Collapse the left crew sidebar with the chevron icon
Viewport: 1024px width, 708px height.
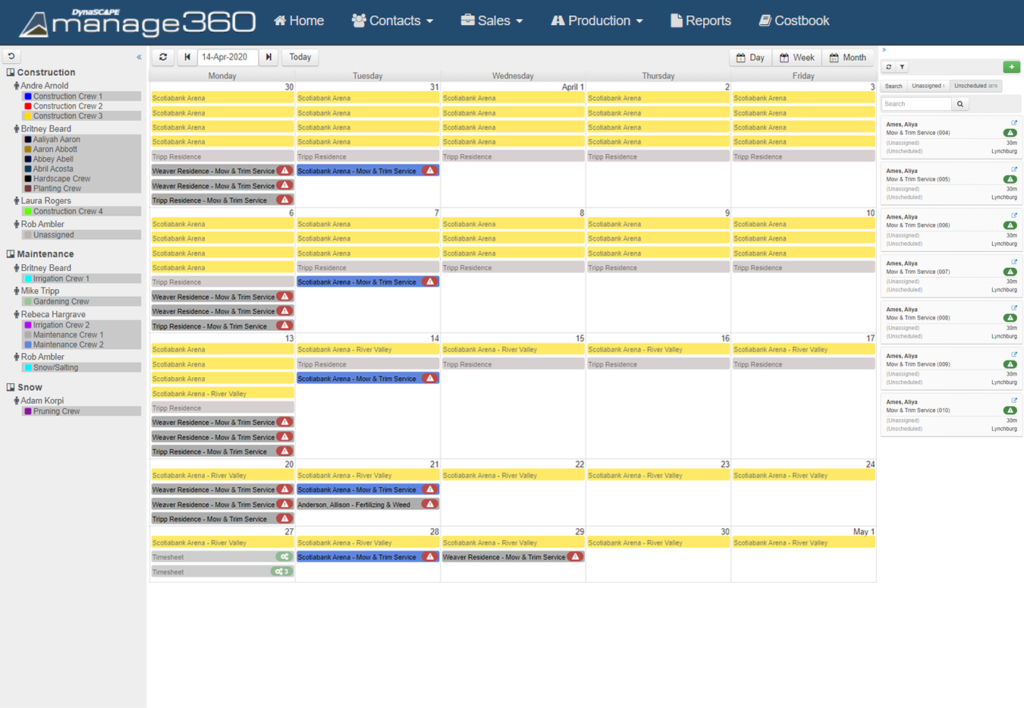139,58
